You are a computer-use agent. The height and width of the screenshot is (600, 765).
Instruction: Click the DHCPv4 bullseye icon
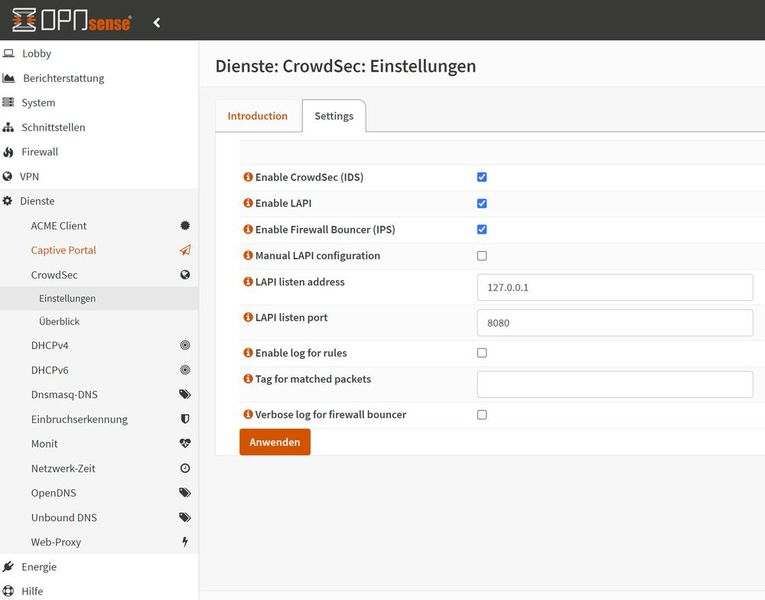[x=185, y=345]
